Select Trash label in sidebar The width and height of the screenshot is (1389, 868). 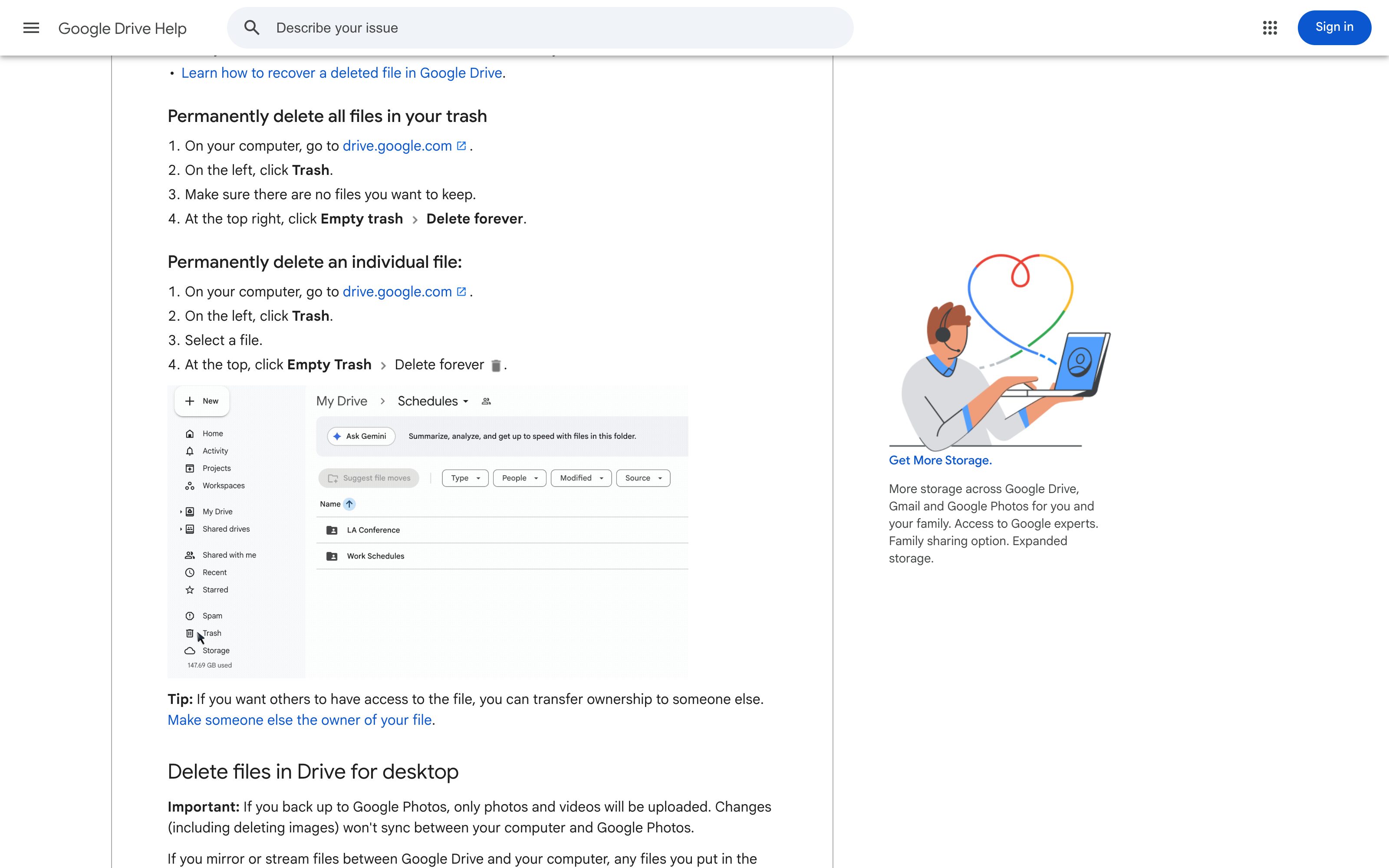coord(212,633)
